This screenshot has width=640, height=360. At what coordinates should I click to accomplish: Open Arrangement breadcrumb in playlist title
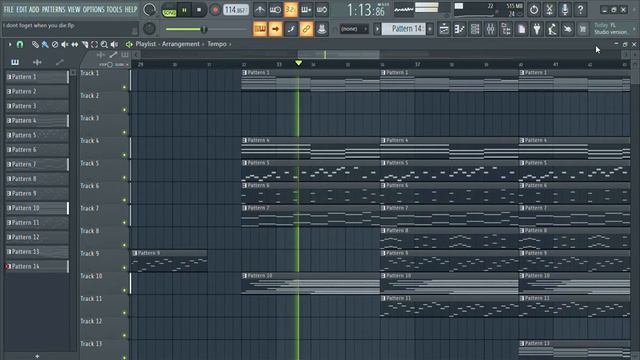point(181,44)
